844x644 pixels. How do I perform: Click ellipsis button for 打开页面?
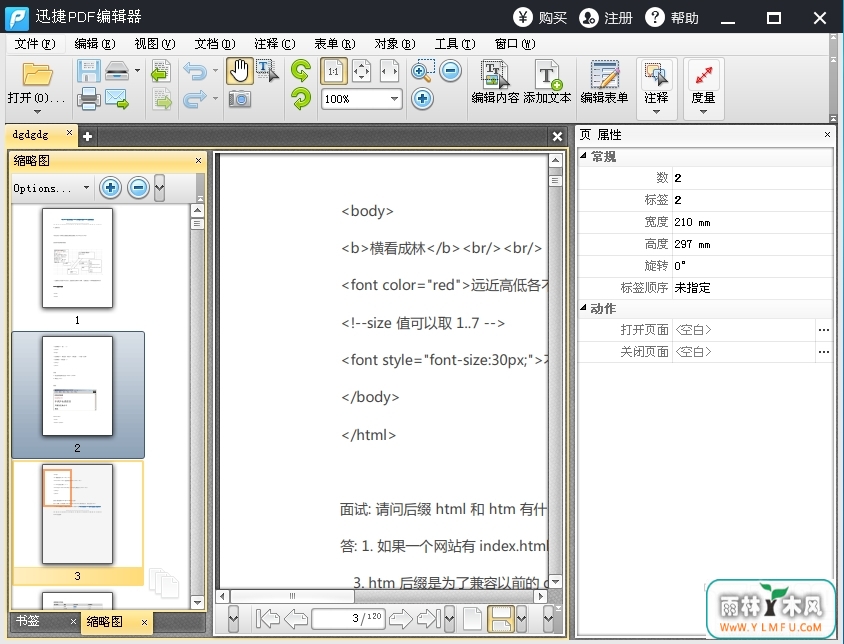824,330
